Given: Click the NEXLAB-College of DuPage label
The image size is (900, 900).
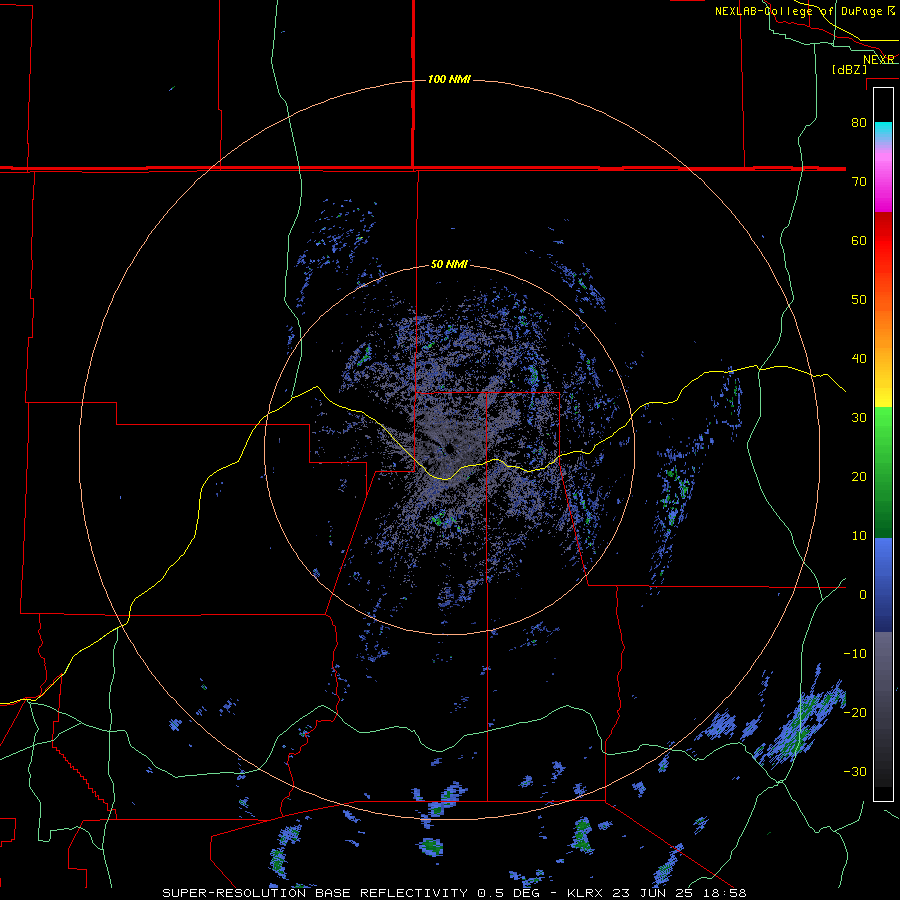Looking at the screenshot, I should (798, 11).
